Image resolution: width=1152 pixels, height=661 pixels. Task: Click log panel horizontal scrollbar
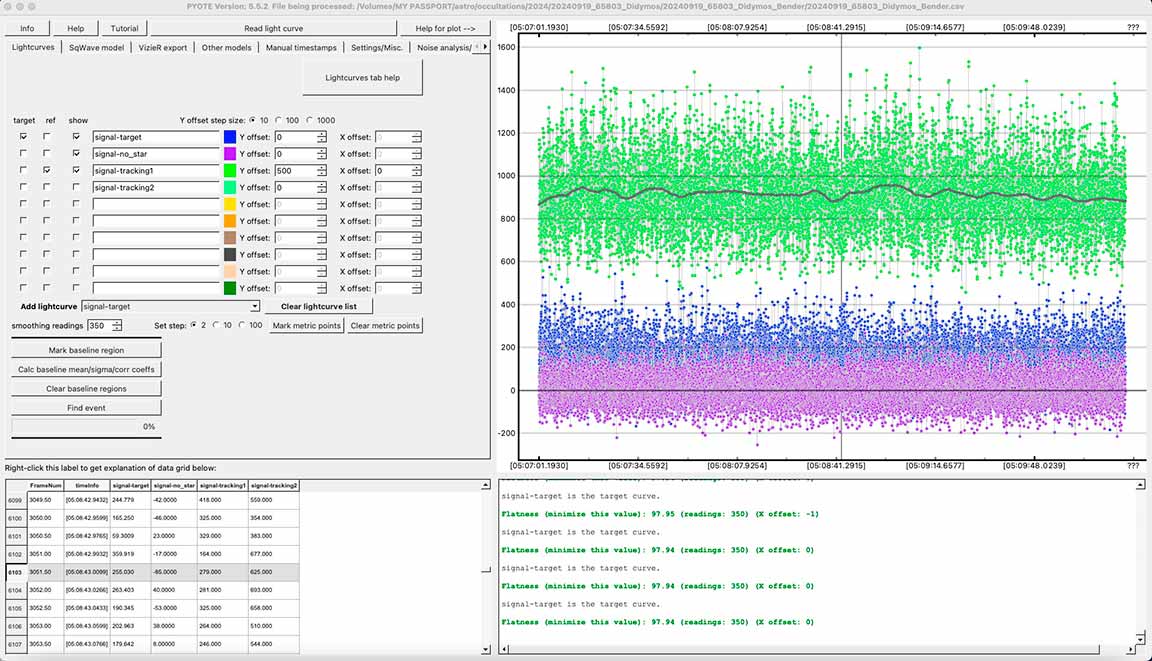click(x=804, y=649)
